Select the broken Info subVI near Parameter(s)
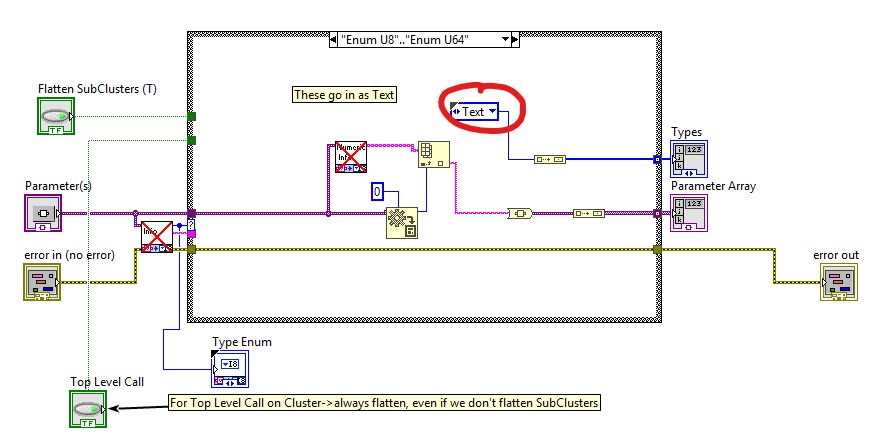 coord(157,236)
